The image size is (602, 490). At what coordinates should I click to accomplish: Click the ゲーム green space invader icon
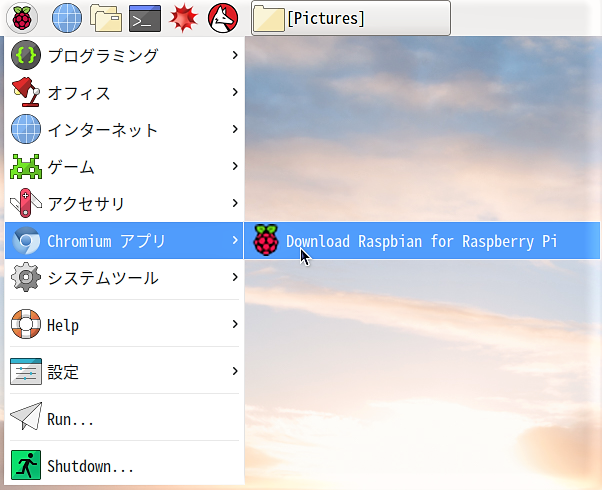tap(26, 166)
